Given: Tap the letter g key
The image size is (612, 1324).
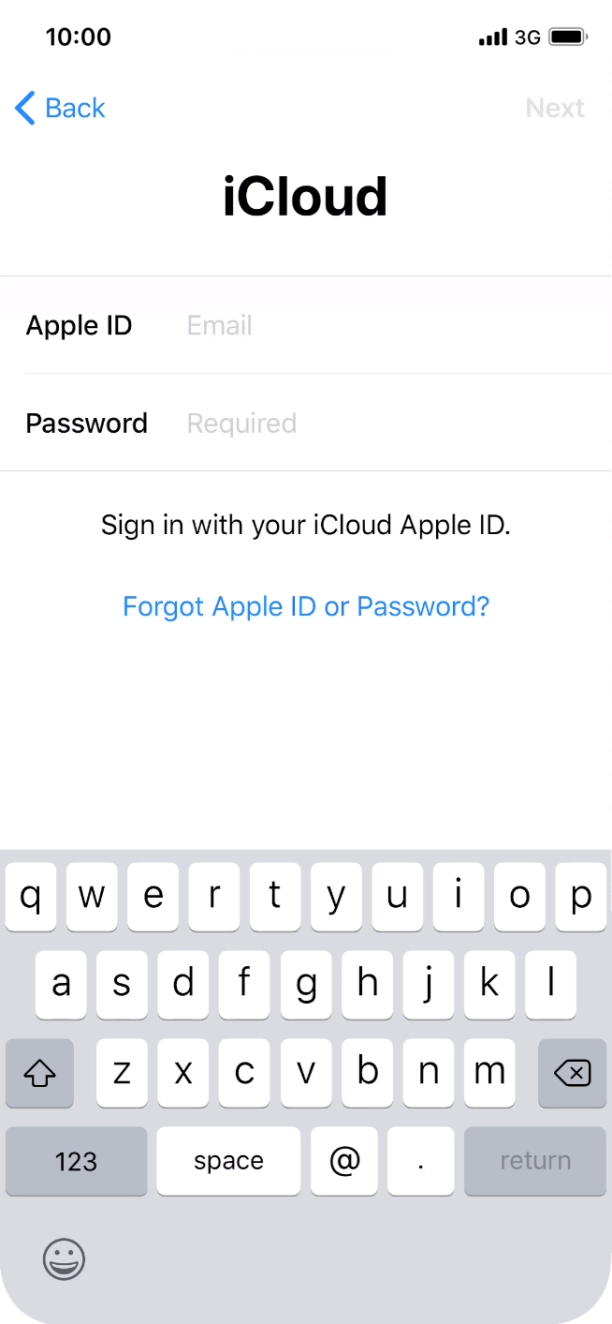Looking at the screenshot, I should point(306,985).
